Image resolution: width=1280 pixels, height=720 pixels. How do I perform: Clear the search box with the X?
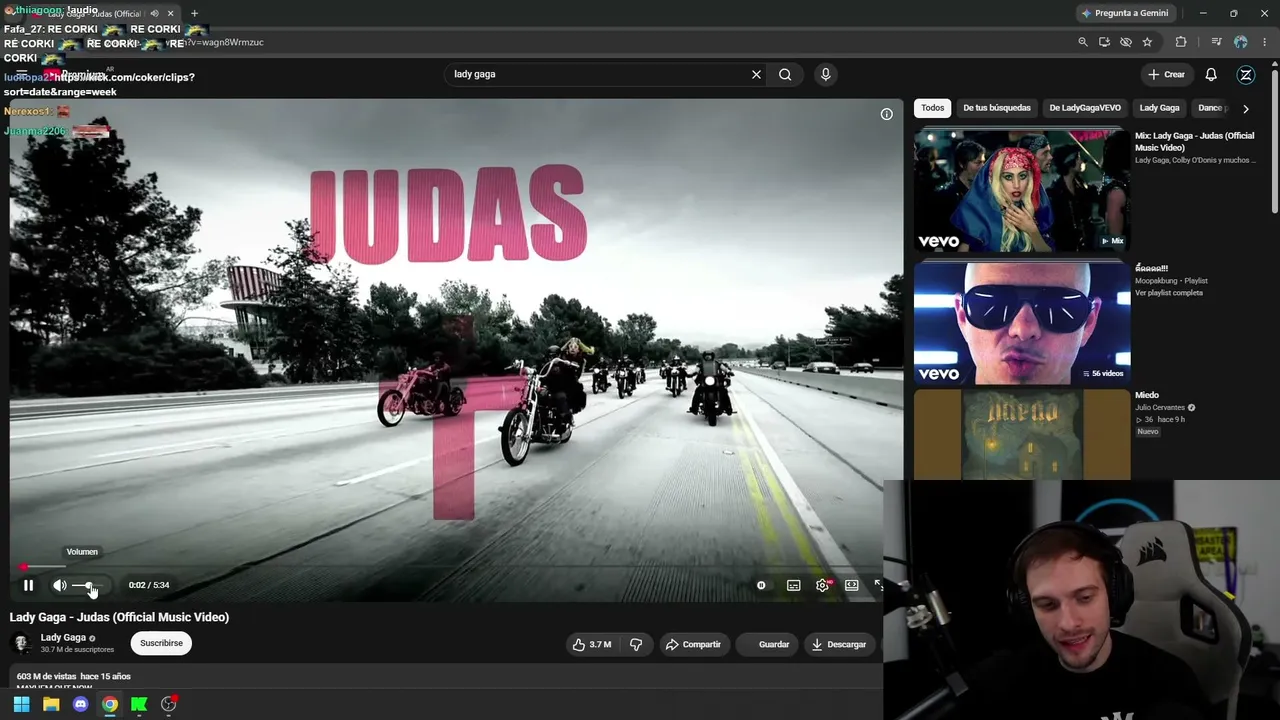tap(756, 74)
